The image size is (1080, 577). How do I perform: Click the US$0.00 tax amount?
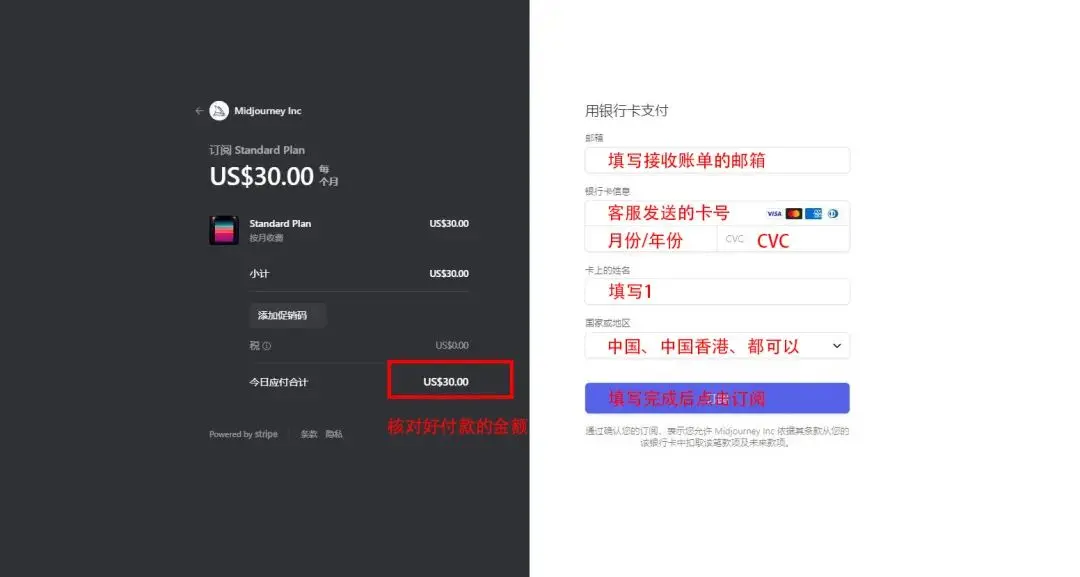coord(452,346)
